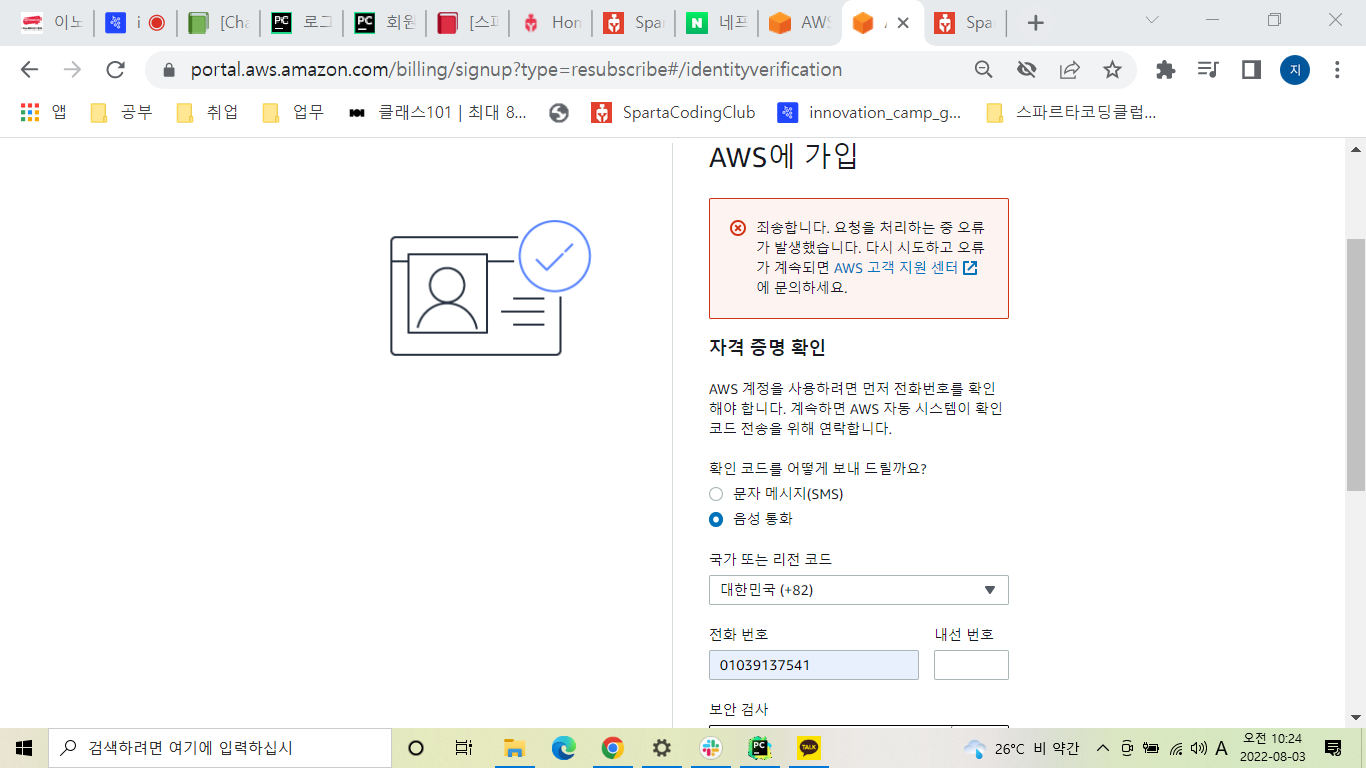The width and height of the screenshot is (1366, 768).
Task: Go back with the browser back arrow
Action: click(x=29, y=69)
